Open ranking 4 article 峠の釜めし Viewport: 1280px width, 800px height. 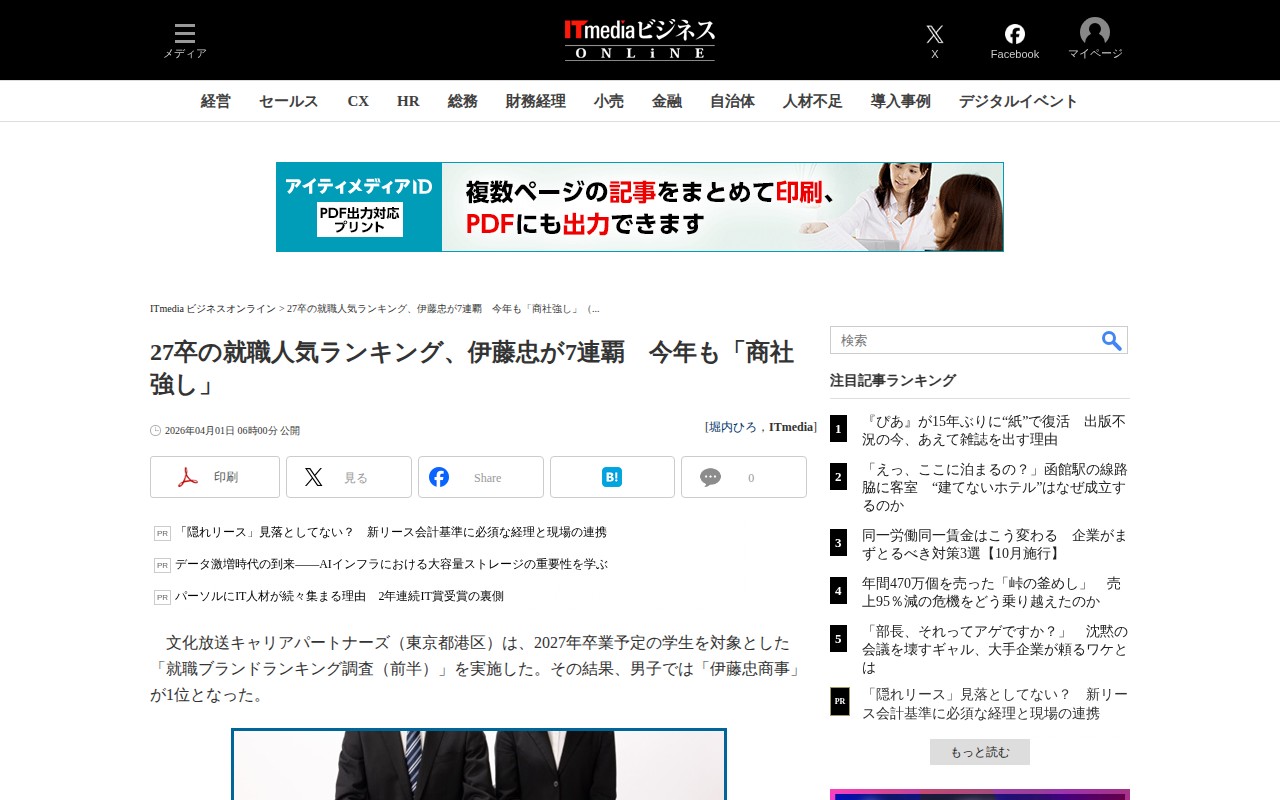[991, 592]
